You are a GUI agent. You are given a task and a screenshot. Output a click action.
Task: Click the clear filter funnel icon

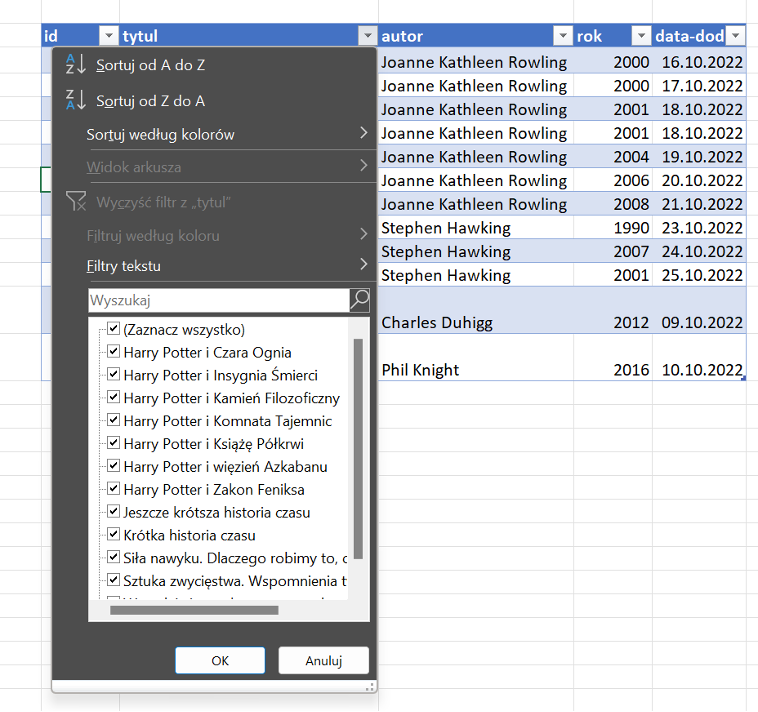point(76,202)
